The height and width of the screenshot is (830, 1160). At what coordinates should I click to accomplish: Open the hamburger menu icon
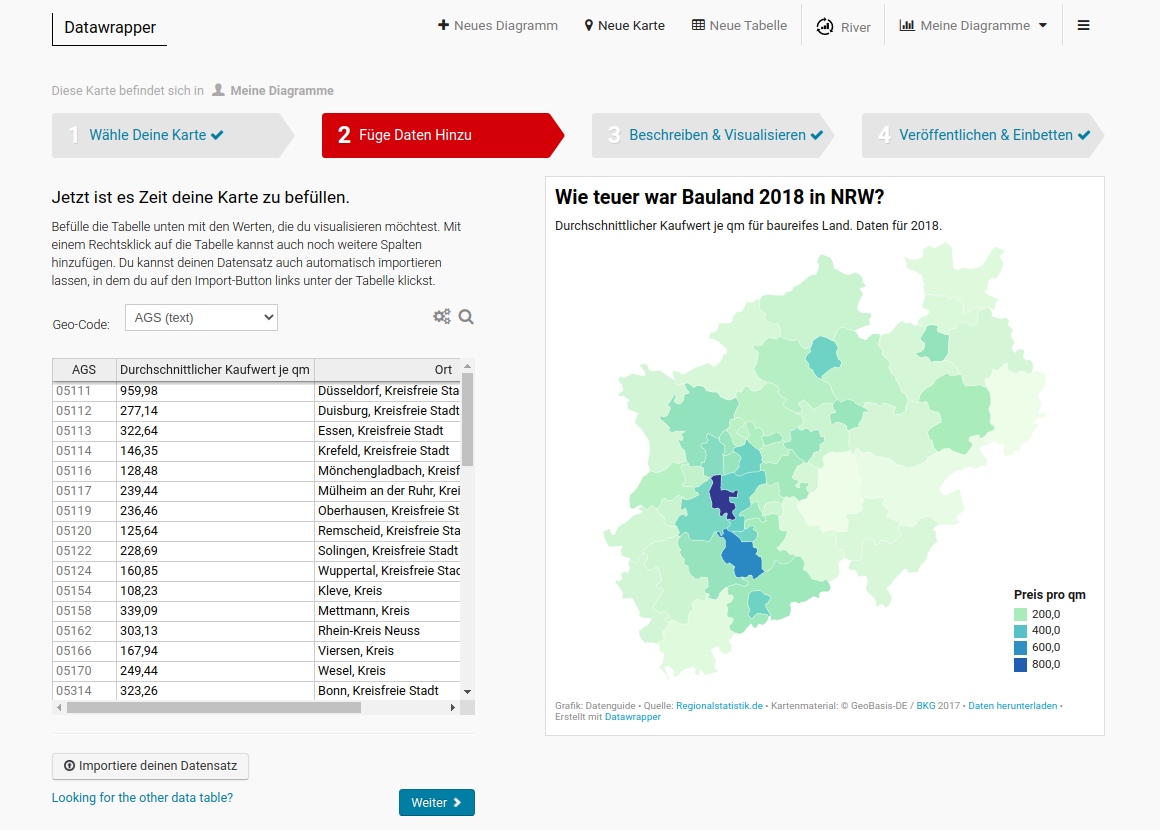[1083, 26]
